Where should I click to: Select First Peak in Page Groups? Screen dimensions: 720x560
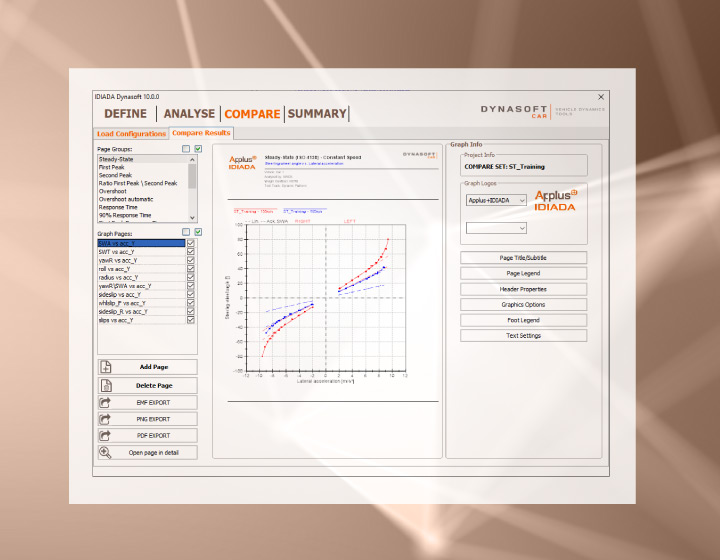143,167
